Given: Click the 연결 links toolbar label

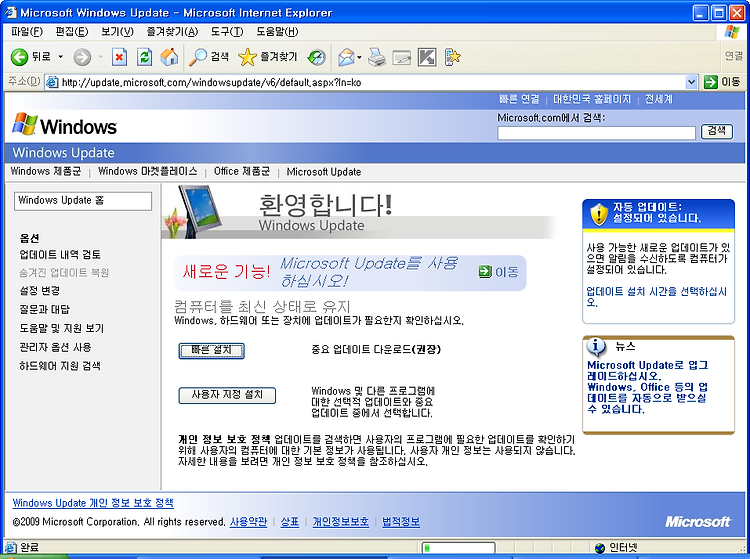Looking at the screenshot, I should tap(734, 56).
